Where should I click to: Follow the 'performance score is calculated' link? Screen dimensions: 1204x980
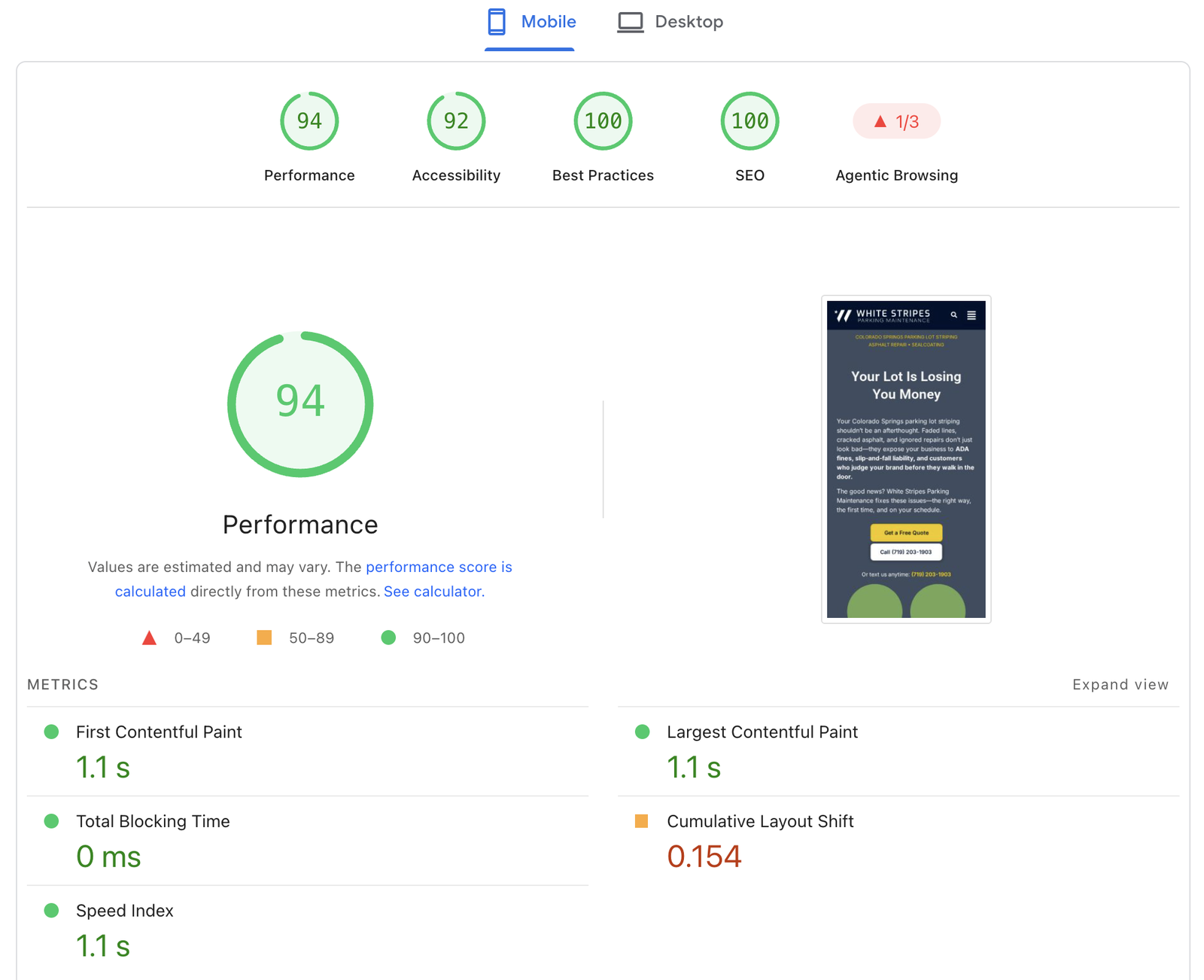[x=314, y=579]
